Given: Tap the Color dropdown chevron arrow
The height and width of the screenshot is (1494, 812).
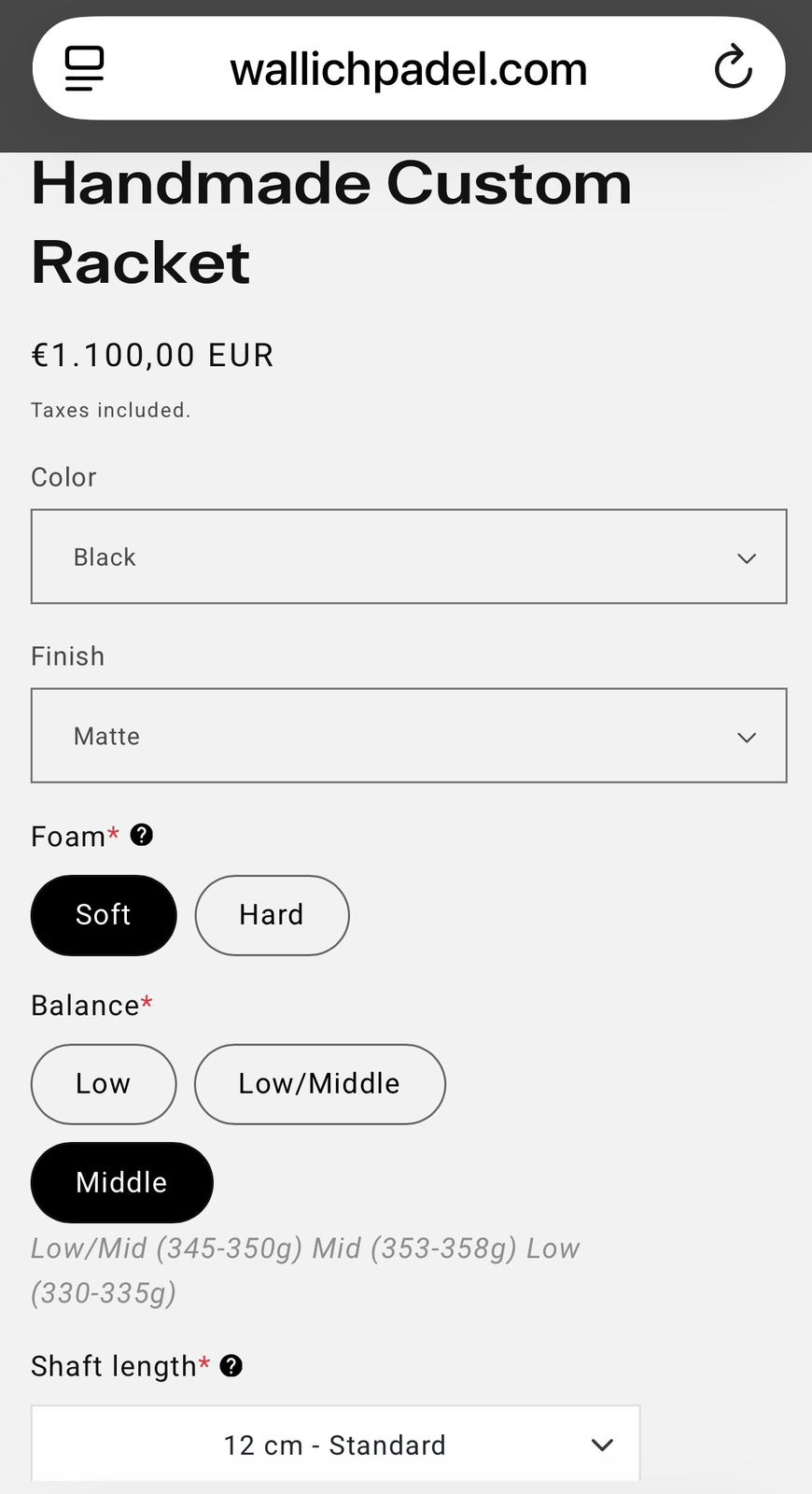Looking at the screenshot, I should coord(746,558).
